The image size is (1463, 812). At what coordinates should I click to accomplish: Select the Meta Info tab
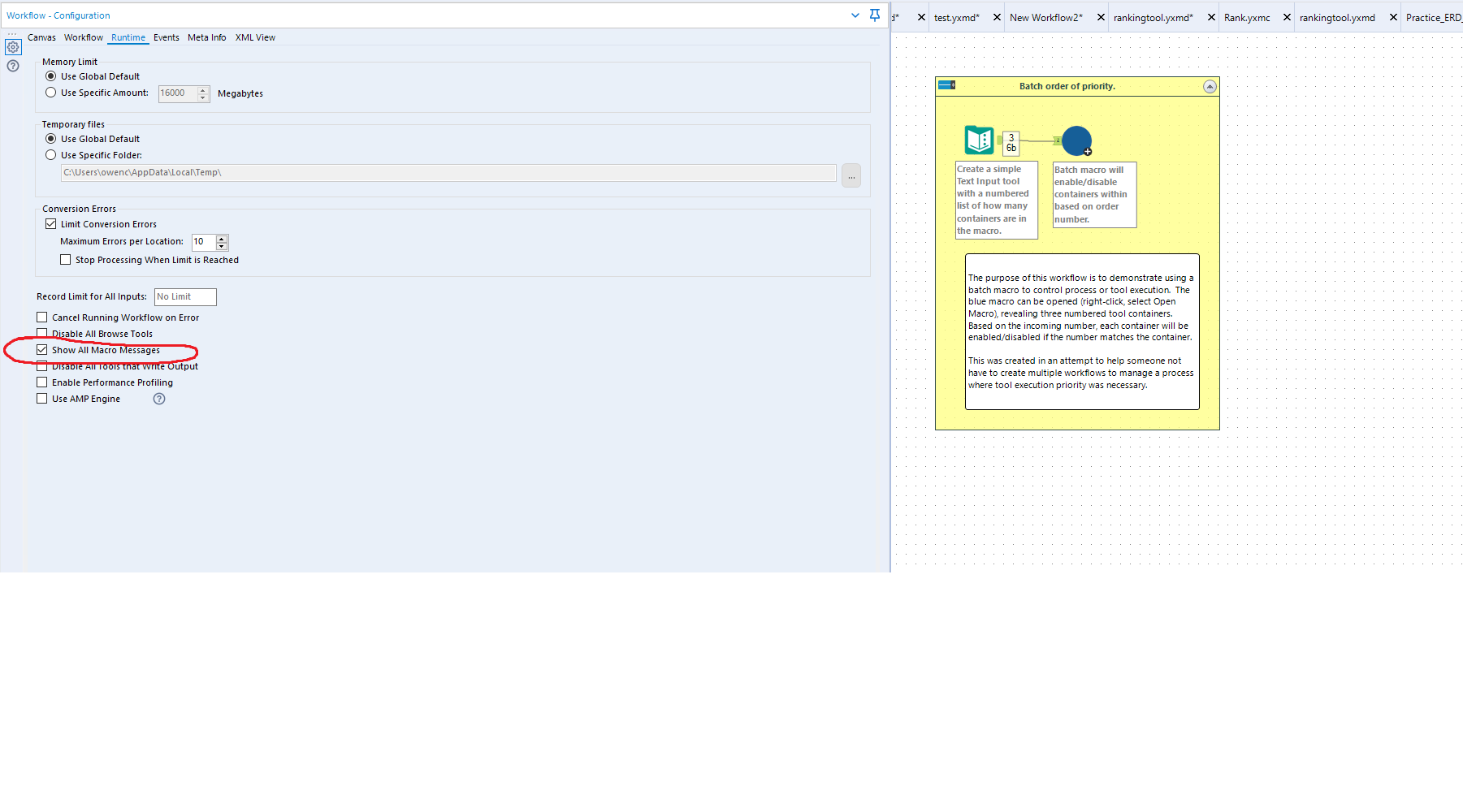(x=206, y=37)
